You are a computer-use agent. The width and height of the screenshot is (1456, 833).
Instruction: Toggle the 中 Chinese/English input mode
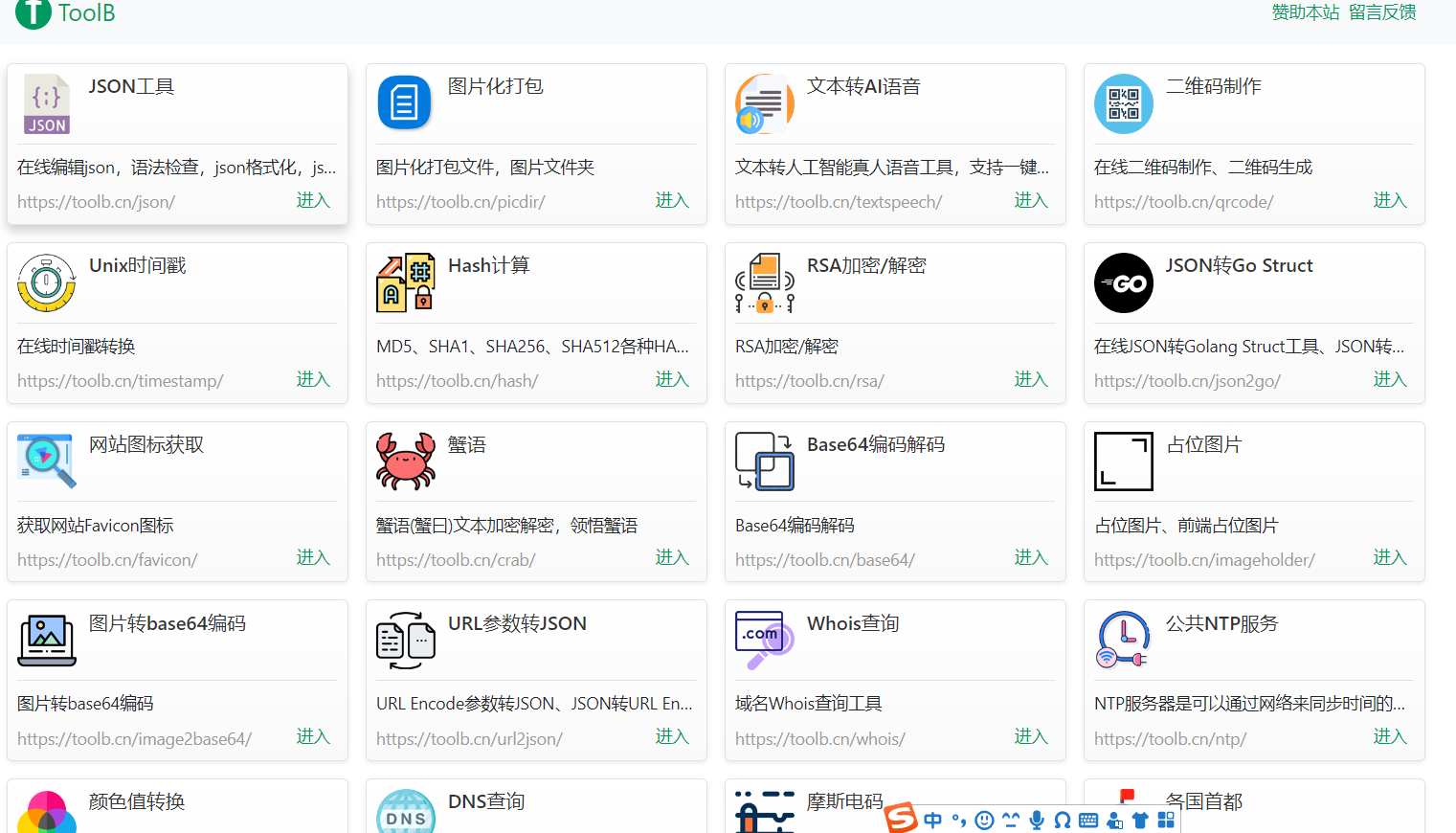932,820
